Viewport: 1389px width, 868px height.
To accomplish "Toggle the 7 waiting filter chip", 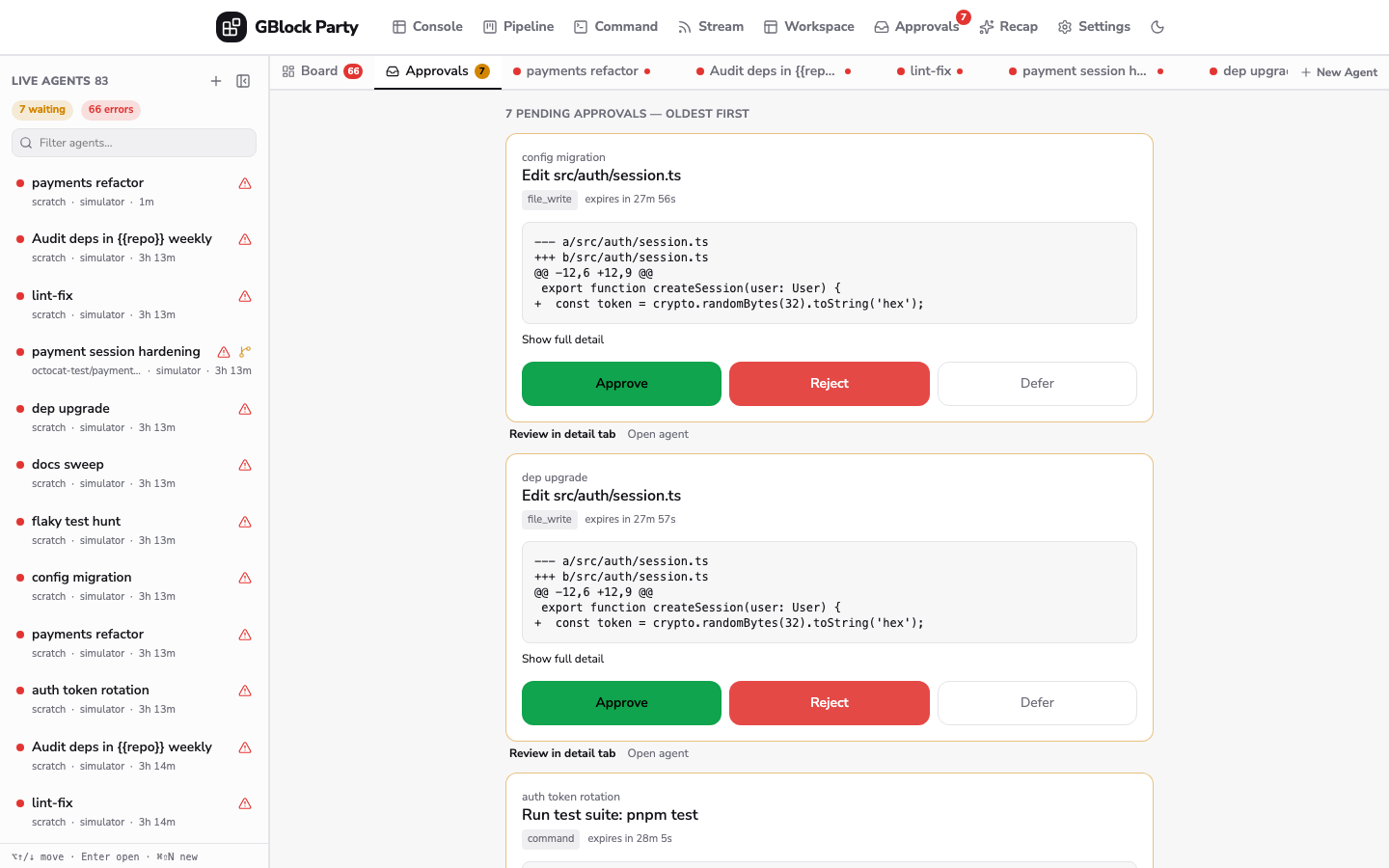I will [42, 110].
